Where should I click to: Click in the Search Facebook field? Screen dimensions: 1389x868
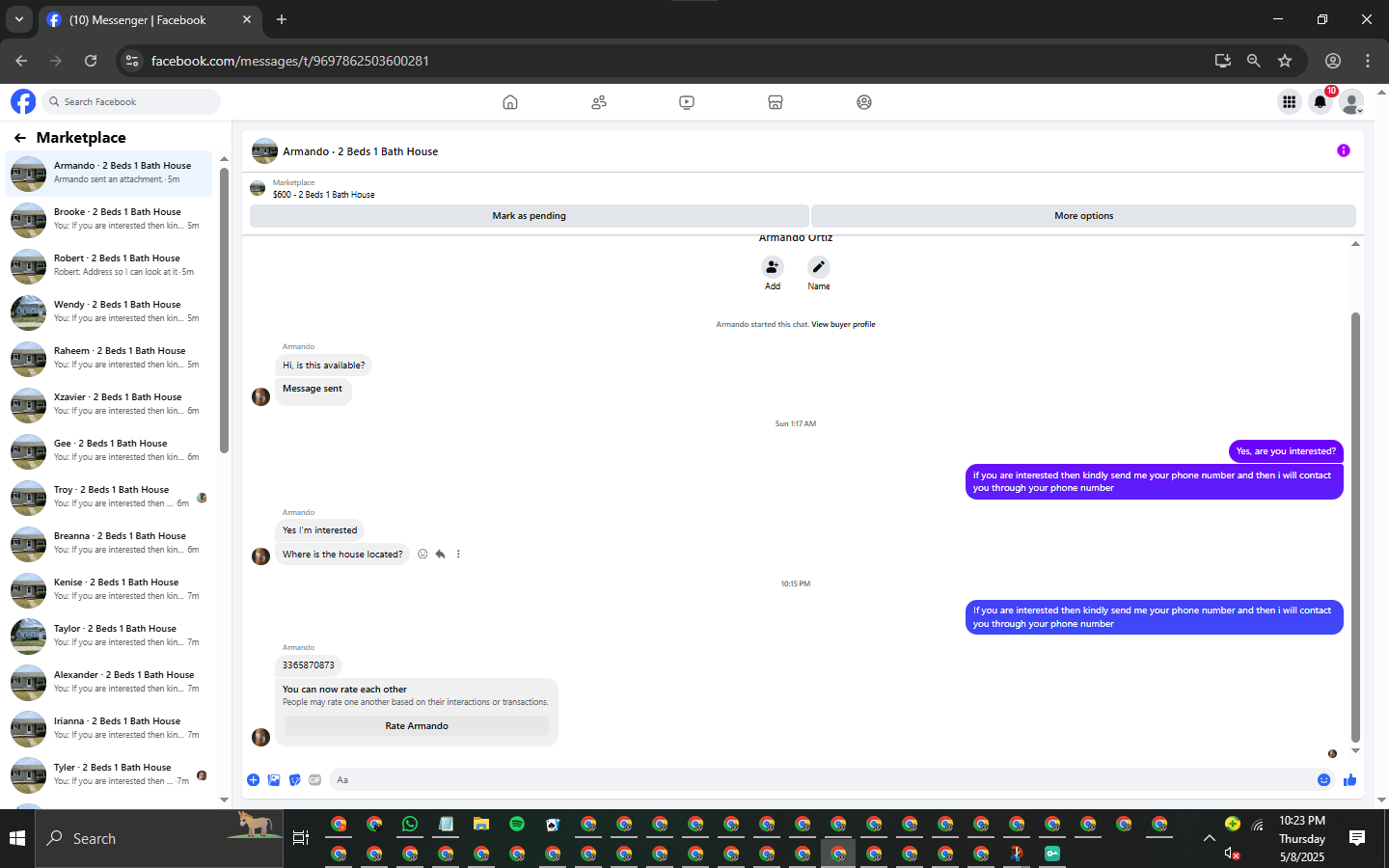pos(131,101)
